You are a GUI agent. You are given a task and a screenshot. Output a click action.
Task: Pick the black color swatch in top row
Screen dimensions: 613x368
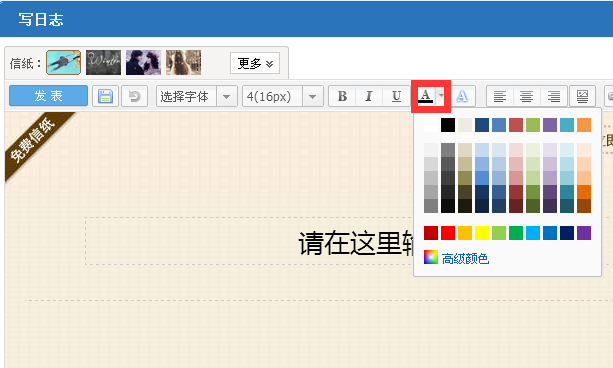tap(448, 125)
